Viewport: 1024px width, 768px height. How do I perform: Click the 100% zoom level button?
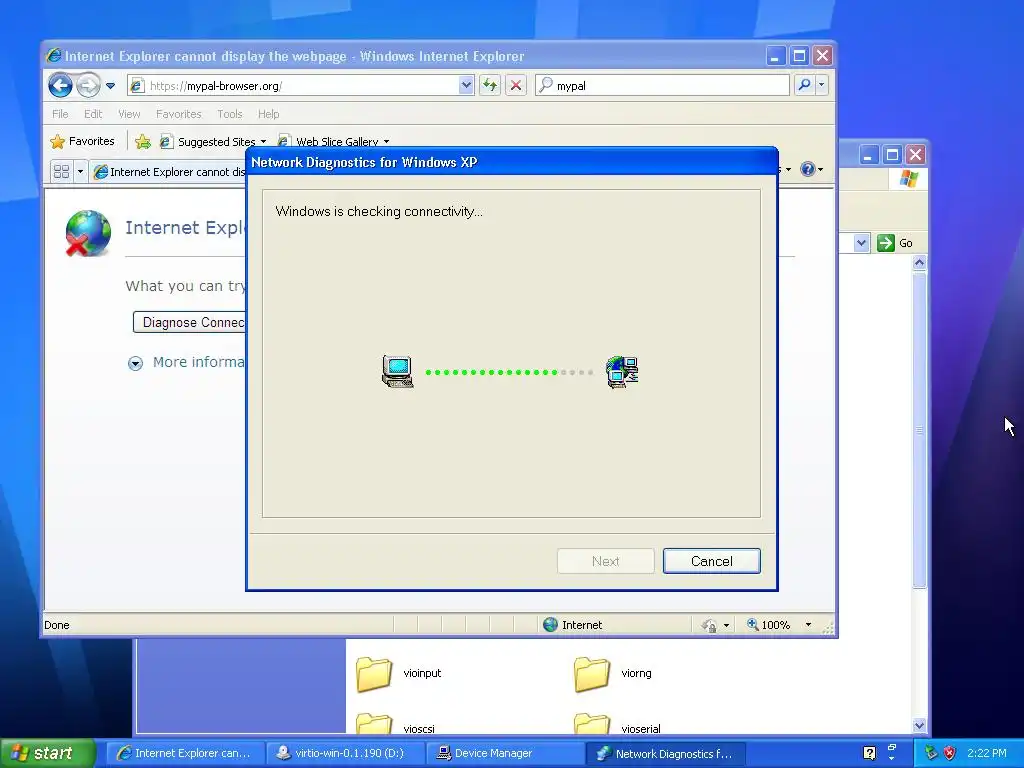tap(769, 625)
